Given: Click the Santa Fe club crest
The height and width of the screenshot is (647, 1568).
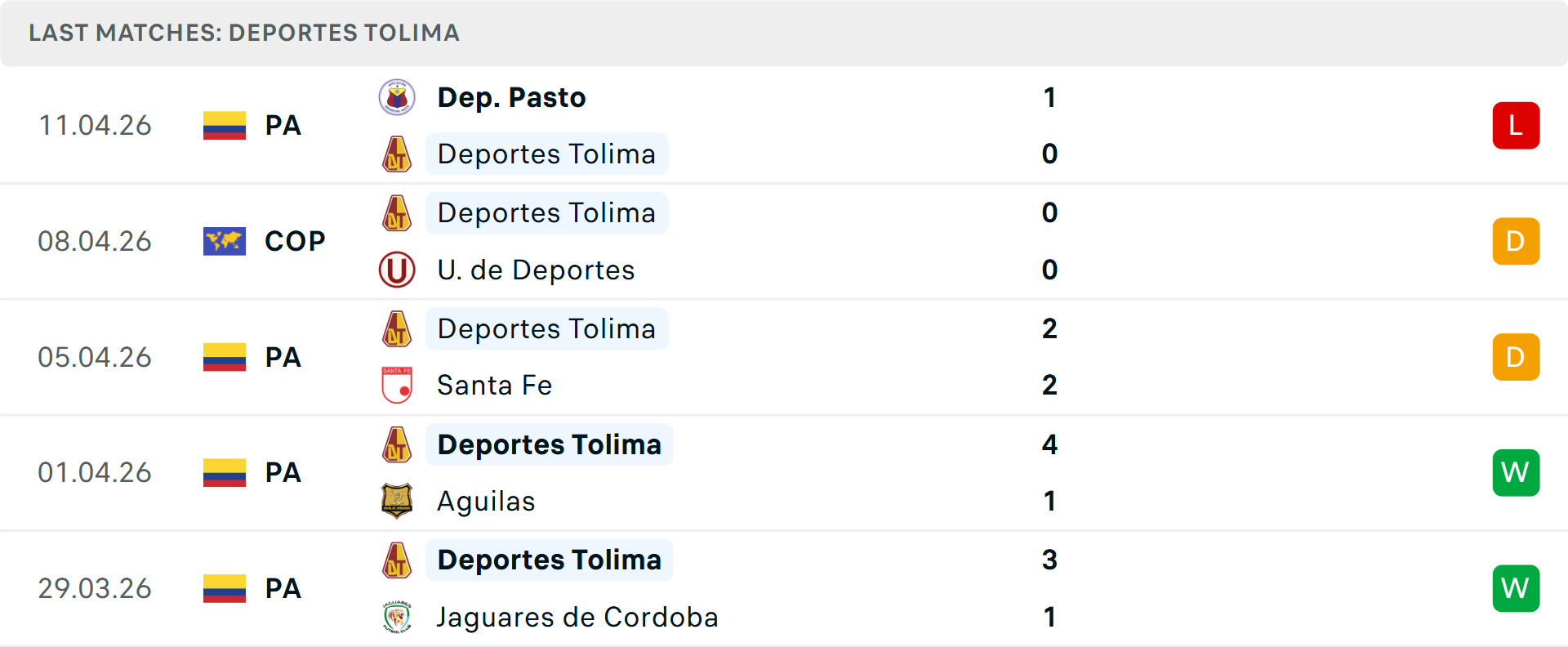Looking at the screenshot, I should [x=397, y=385].
